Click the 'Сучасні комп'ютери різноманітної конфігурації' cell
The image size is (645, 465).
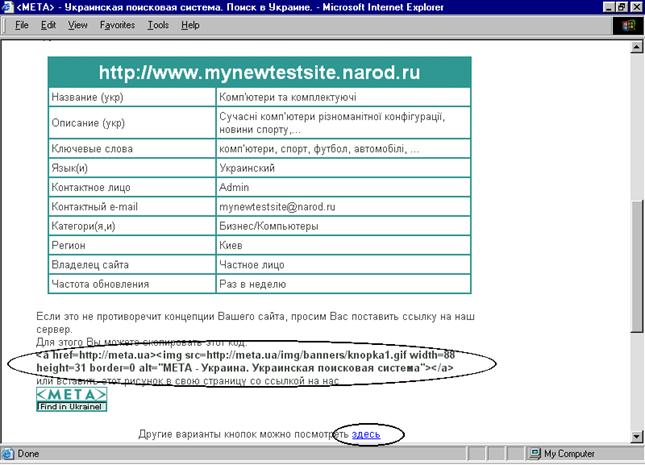point(343,123)
